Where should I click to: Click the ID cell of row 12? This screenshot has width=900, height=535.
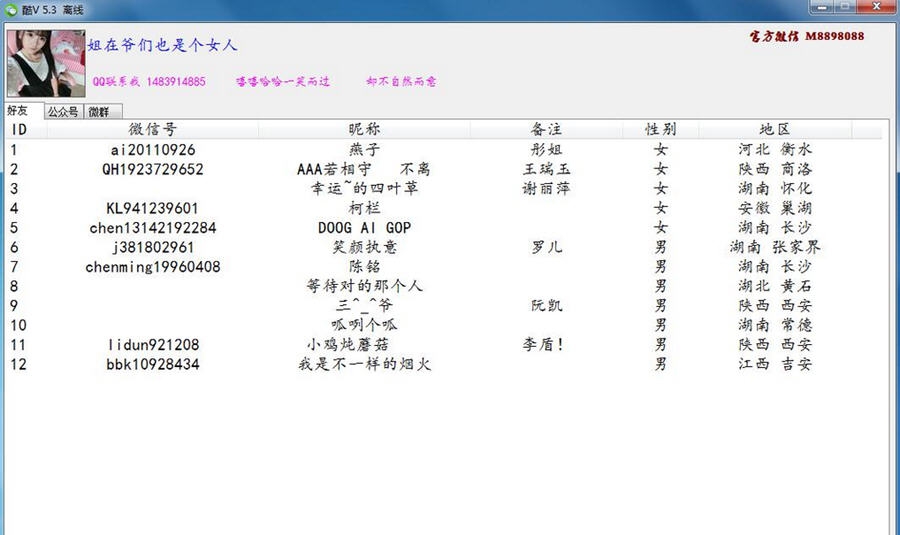[x=18, y=365]
